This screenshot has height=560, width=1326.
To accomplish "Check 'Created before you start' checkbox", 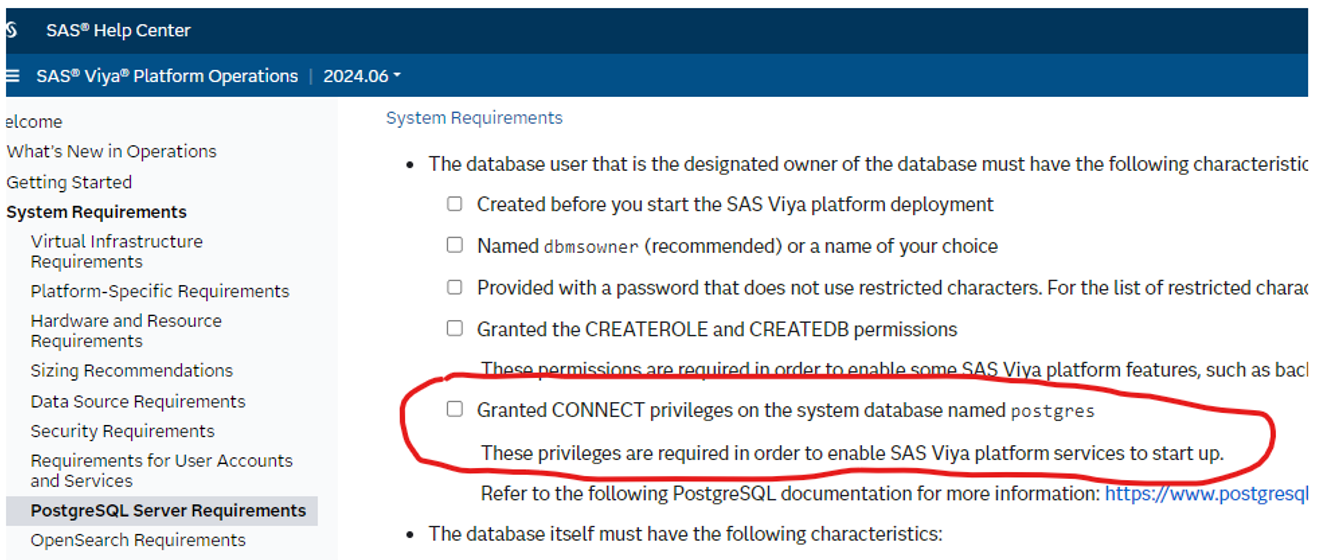I will point(455,204).
